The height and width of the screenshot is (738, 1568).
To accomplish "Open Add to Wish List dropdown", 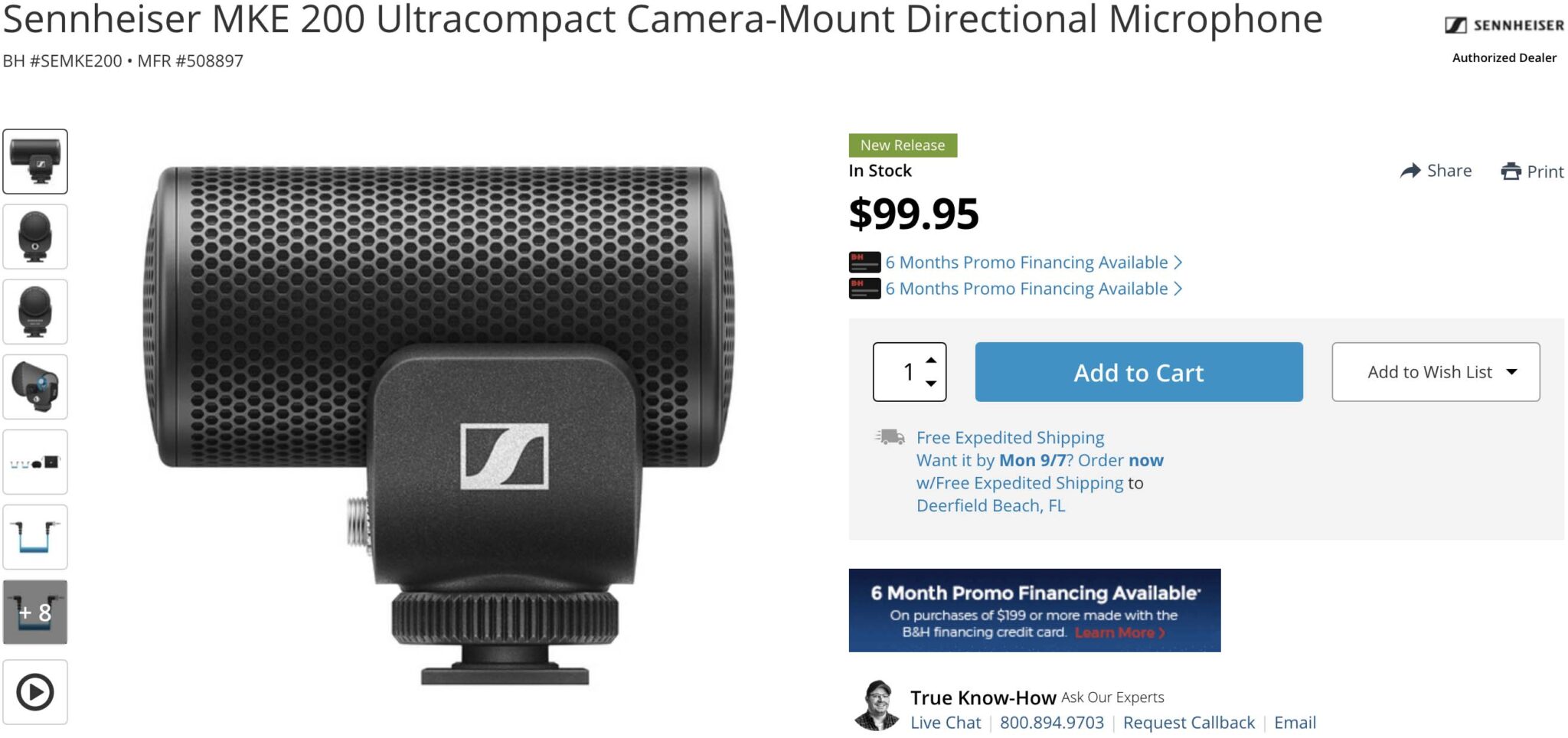I will click(1436, 372).
